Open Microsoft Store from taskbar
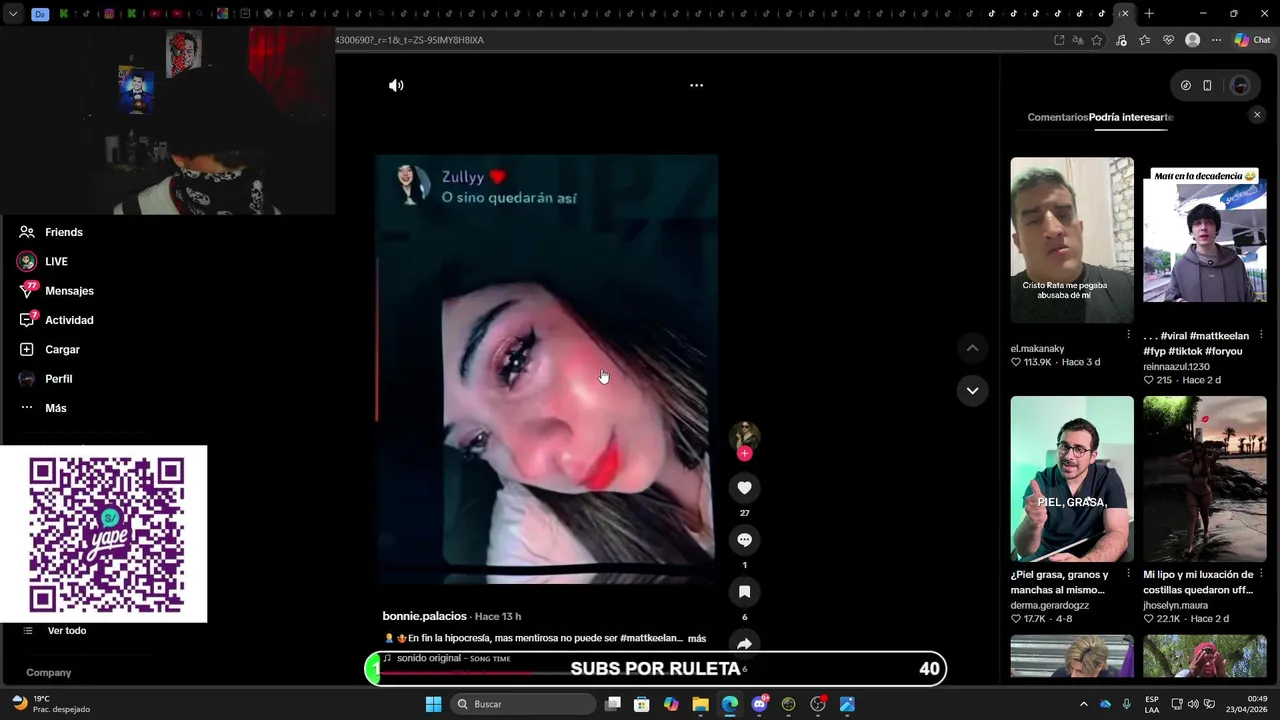 [x=642, y=704]
